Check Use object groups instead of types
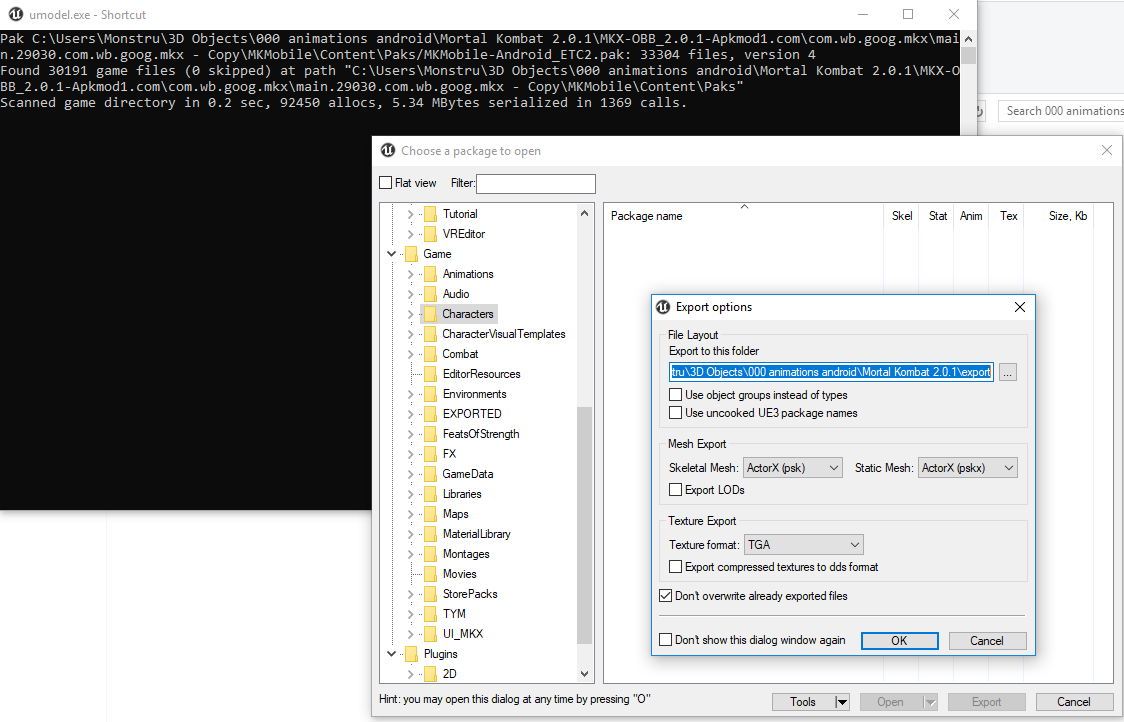The width and height of the screenshot is (1124, 722). pos(675,394)
